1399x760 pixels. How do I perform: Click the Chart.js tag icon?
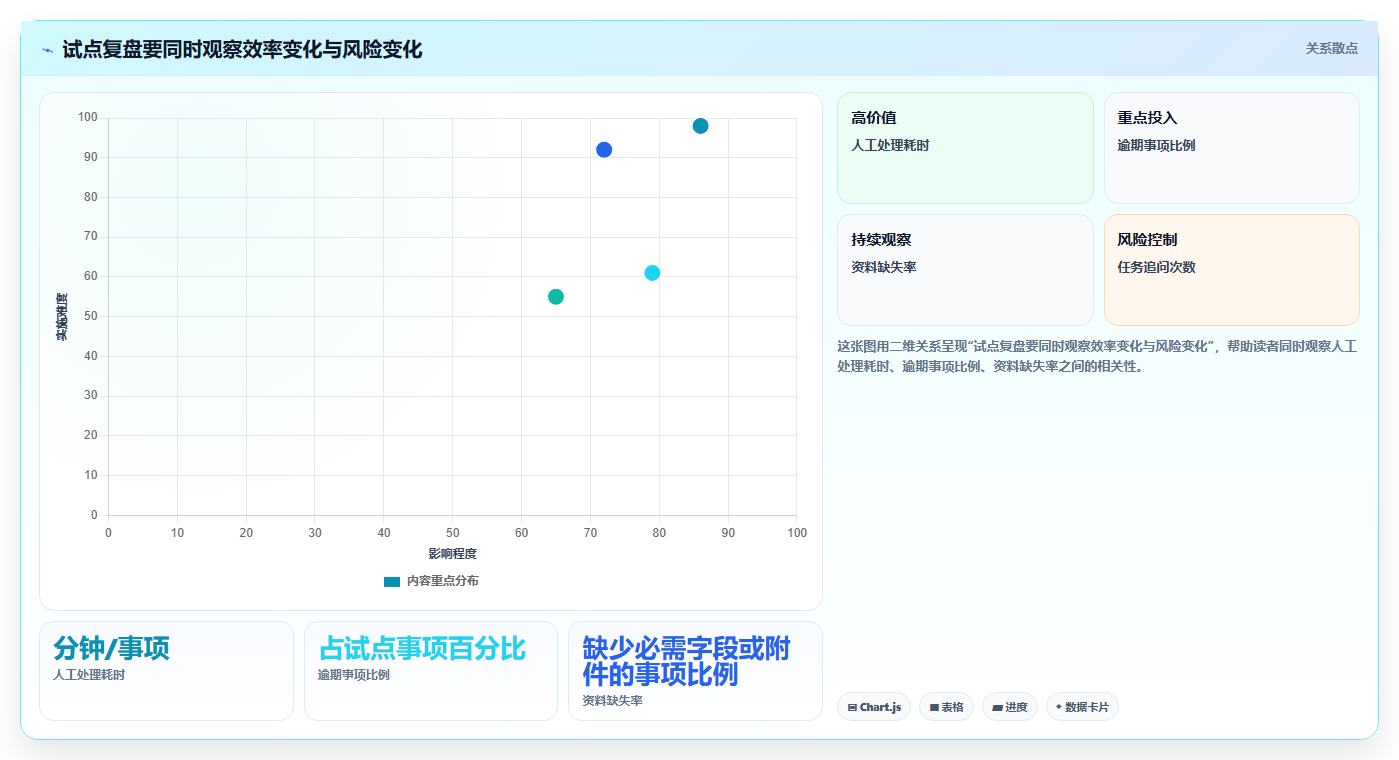pos(852,707)
